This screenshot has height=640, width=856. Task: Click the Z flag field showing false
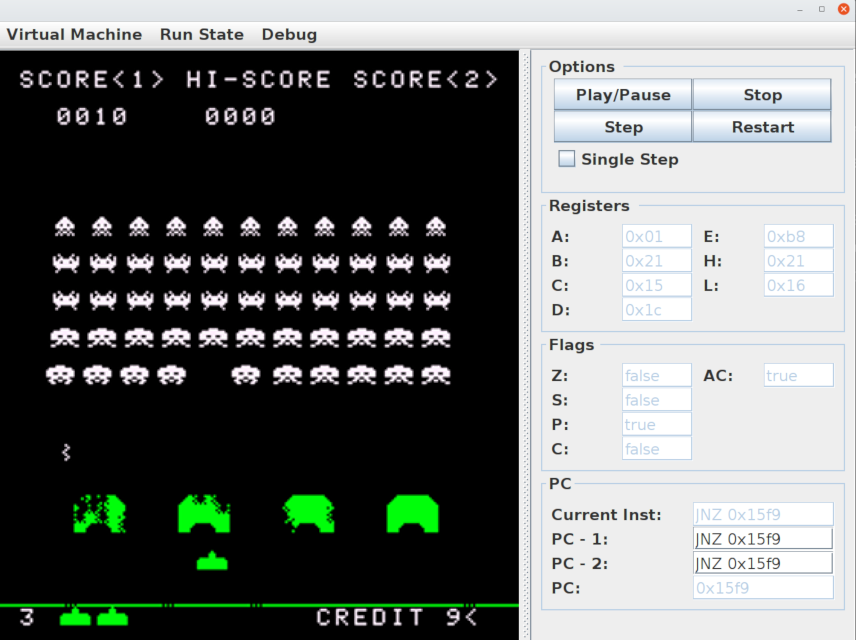(x=656, y=375)
